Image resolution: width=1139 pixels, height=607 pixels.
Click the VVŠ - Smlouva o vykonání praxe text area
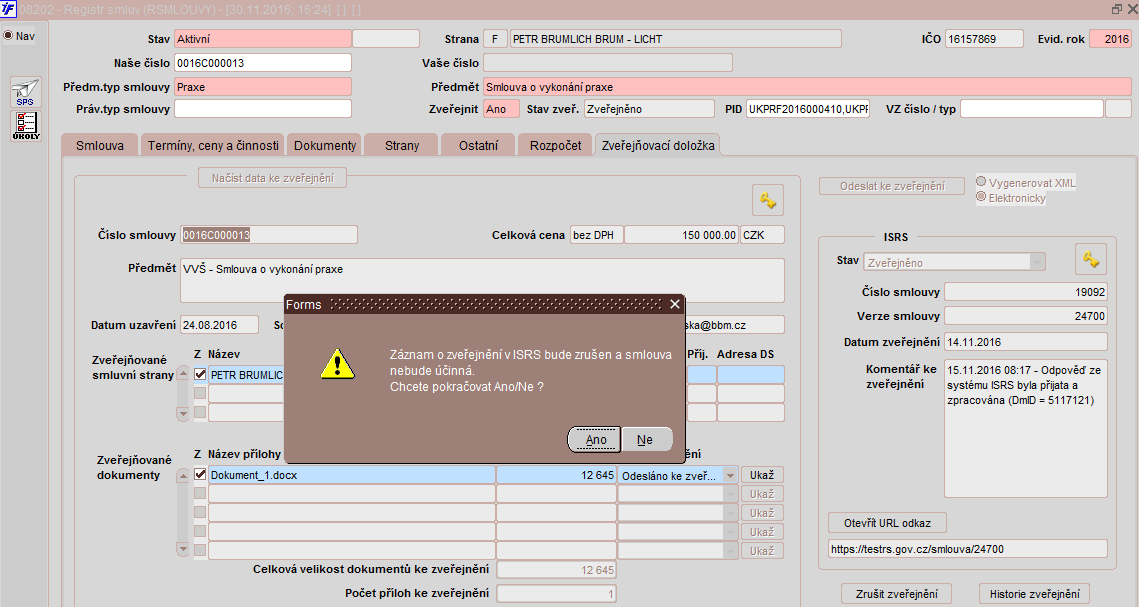[x=482, y=280]
